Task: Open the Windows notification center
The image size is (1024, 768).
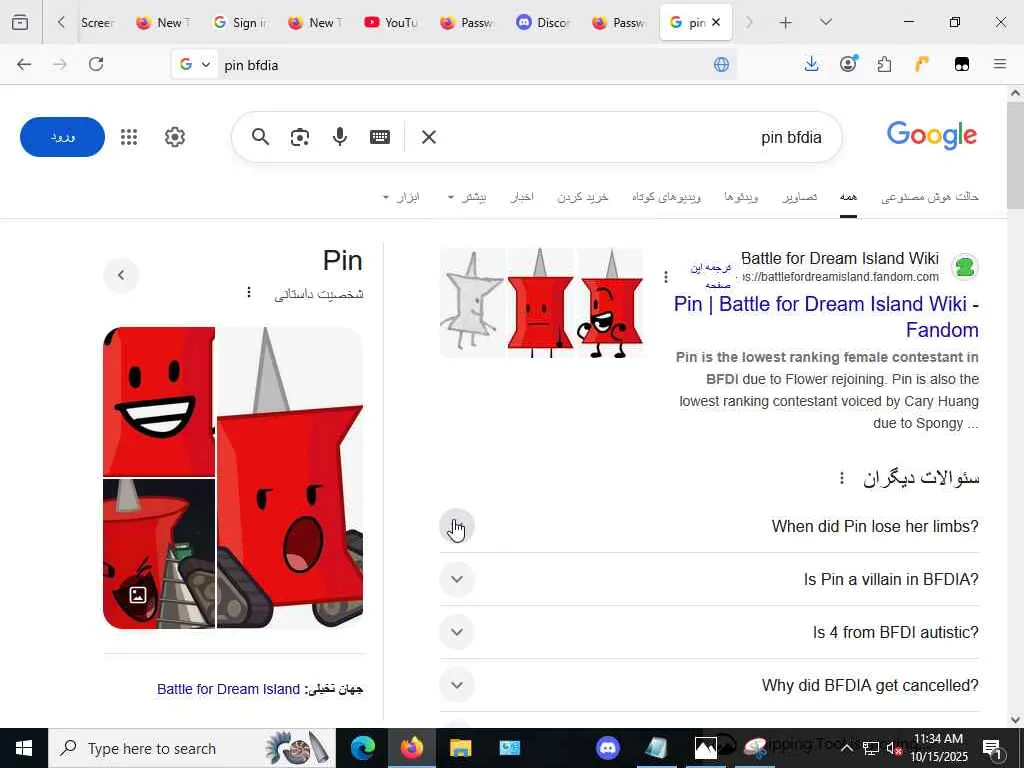Action: click(993, 748)
